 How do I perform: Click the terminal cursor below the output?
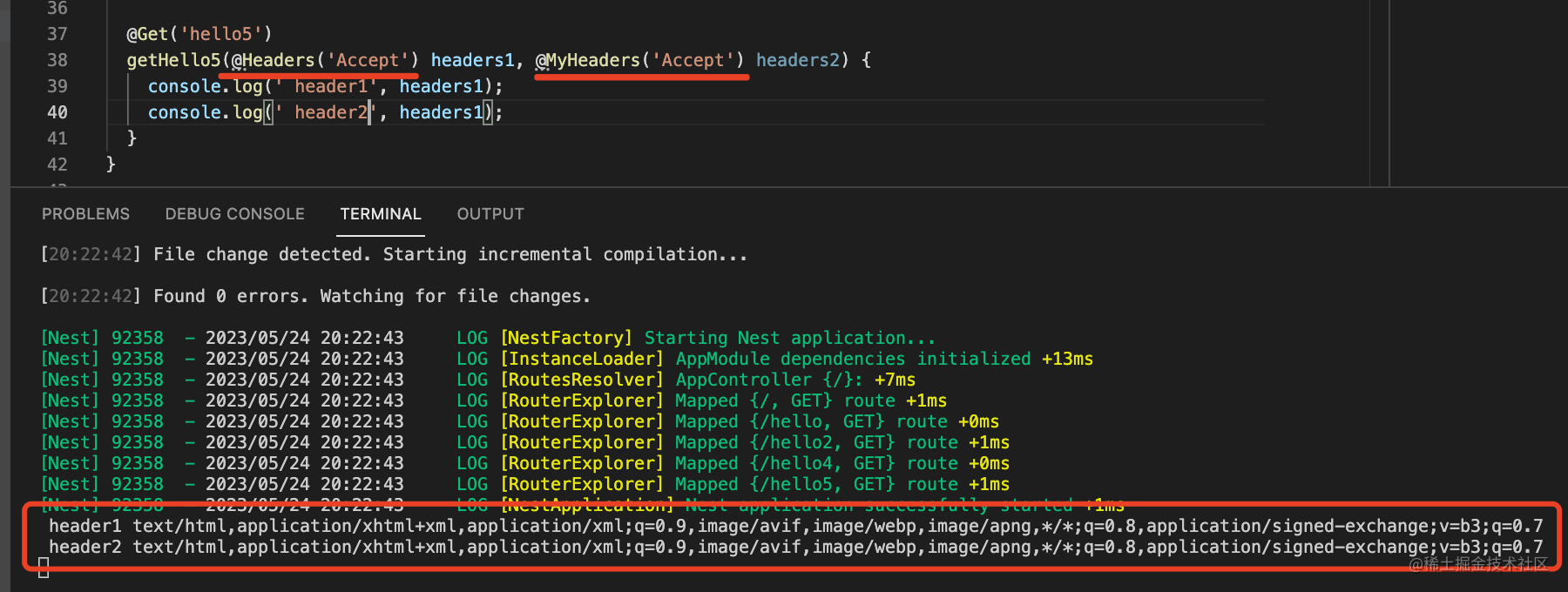coord(44,568)
